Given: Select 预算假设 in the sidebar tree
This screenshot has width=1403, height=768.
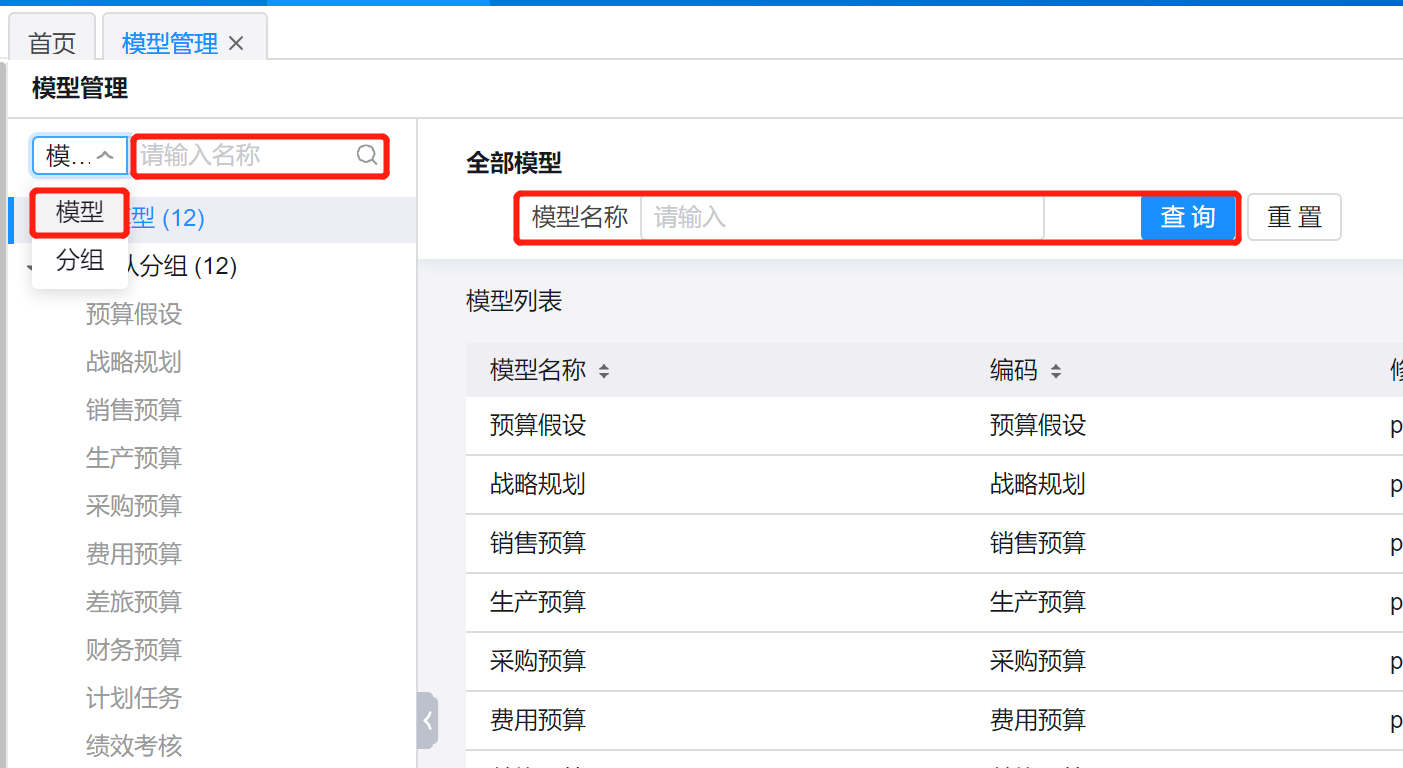Looking at the screenshot, I should pos(134,314).
